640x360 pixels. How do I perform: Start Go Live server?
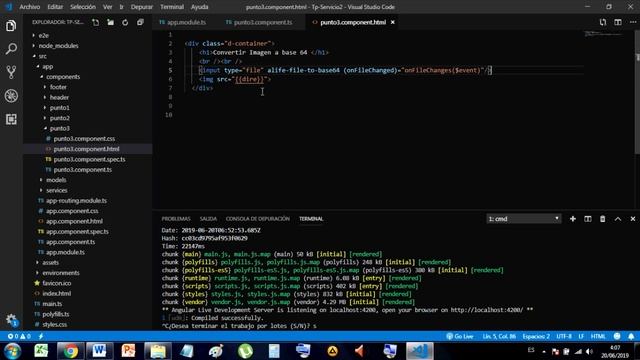coord(460,336)
